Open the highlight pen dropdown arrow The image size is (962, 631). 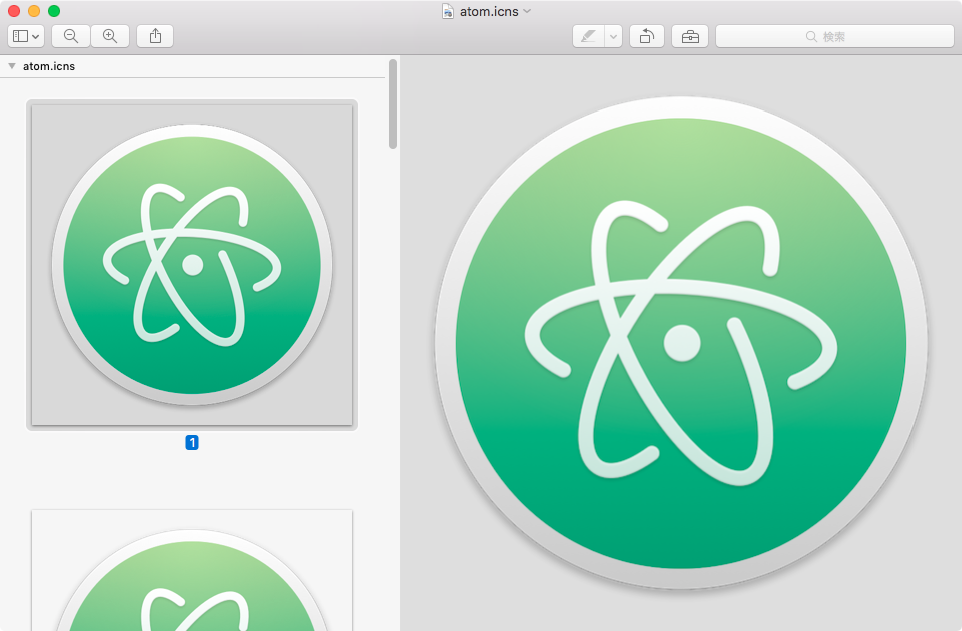click(x=613, y=36)
